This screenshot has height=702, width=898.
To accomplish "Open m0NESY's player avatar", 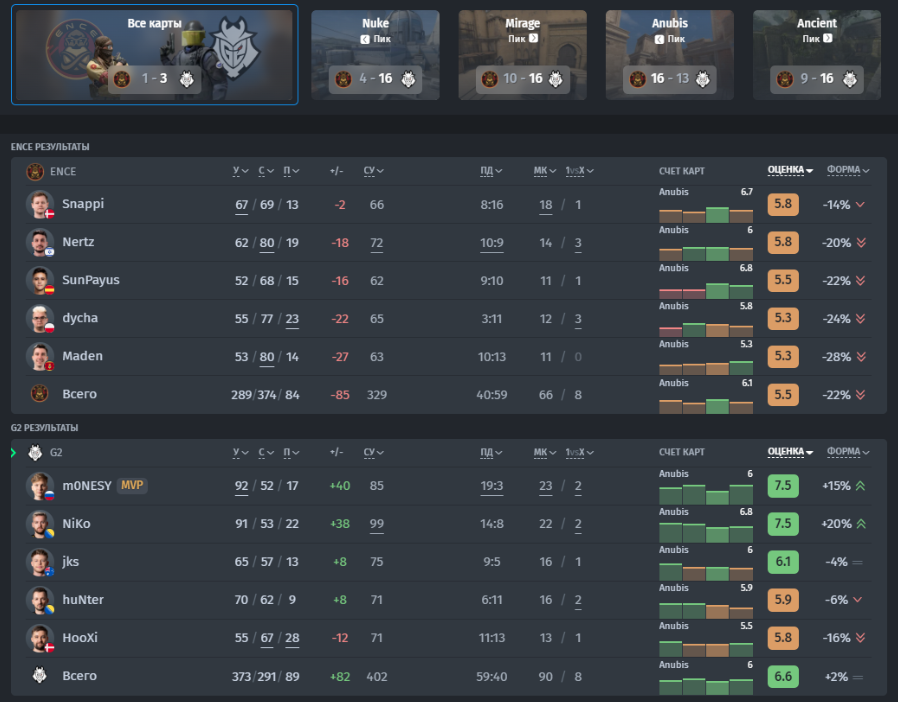I will click(x=40, y=486).
